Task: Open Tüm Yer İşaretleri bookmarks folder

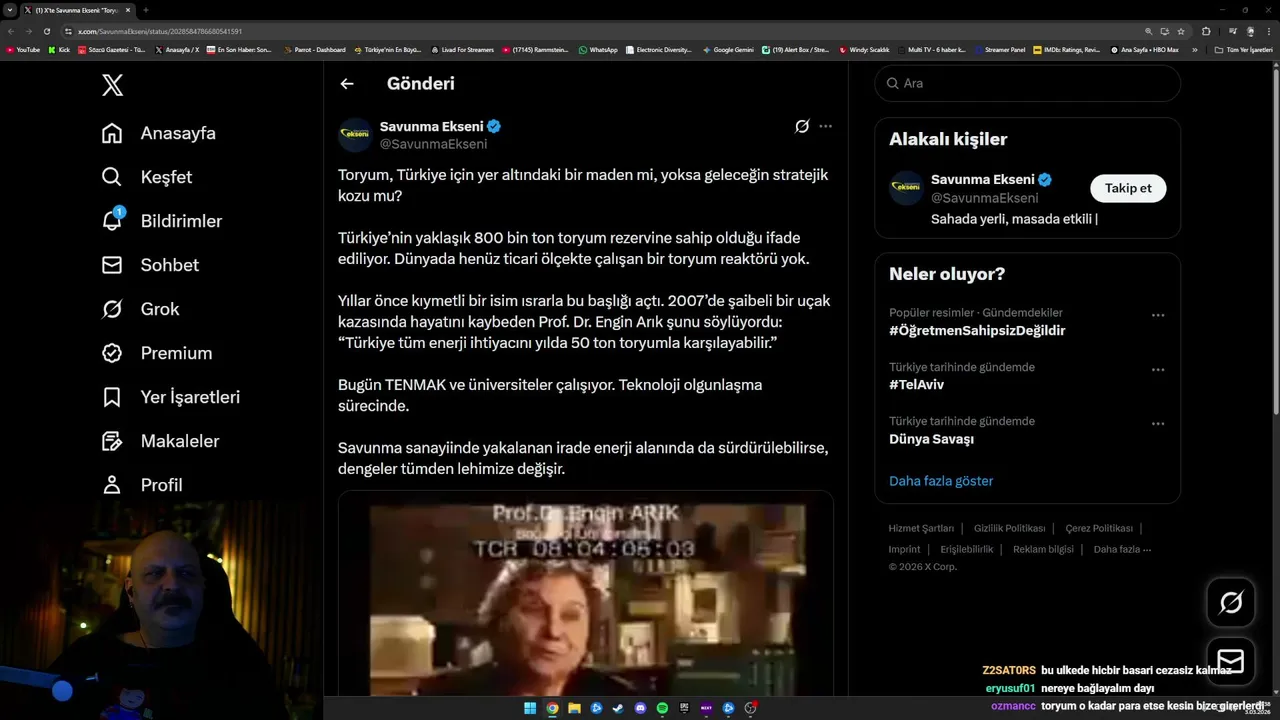Action: [1243, 50]
